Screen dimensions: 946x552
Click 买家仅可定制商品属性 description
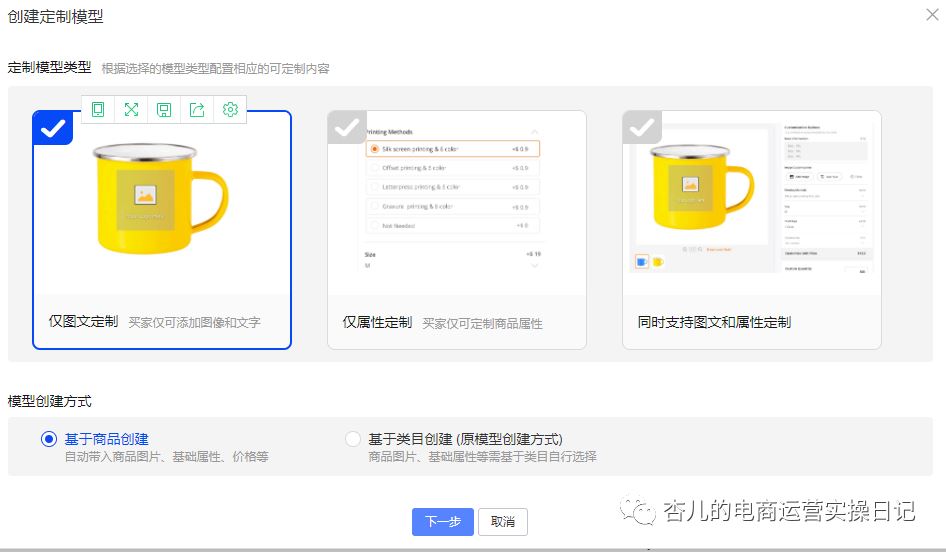point(482,324)
